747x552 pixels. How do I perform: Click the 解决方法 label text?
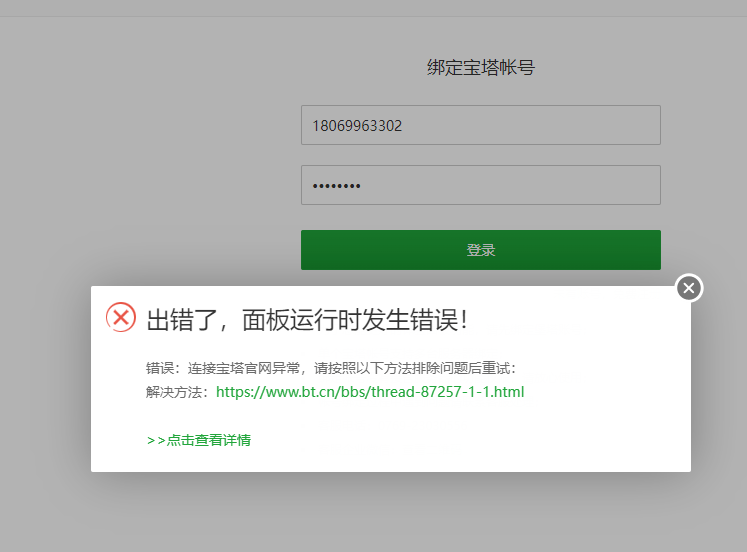177,392
